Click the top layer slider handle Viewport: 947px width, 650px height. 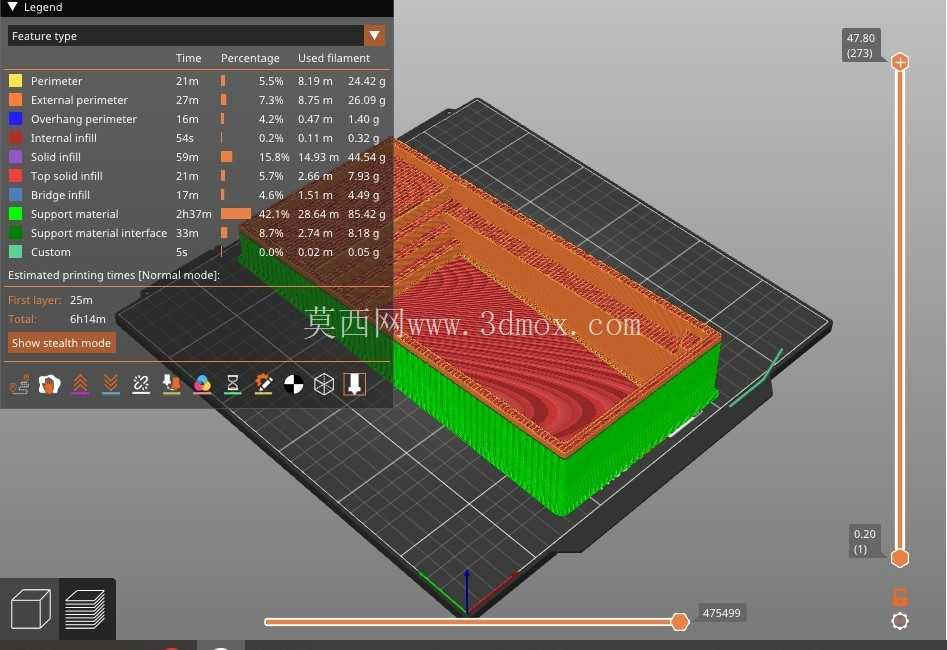pos(900,62)
